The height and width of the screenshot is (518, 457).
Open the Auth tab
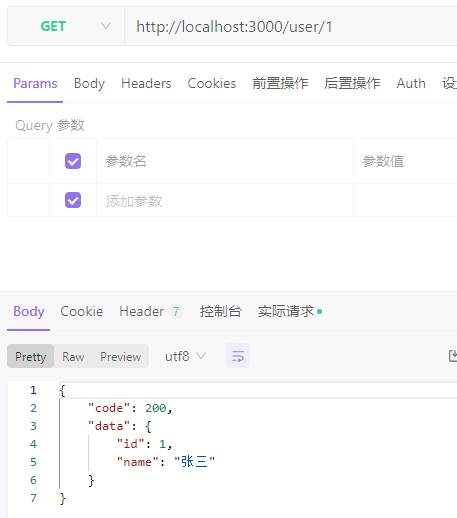tap(411, 83)
